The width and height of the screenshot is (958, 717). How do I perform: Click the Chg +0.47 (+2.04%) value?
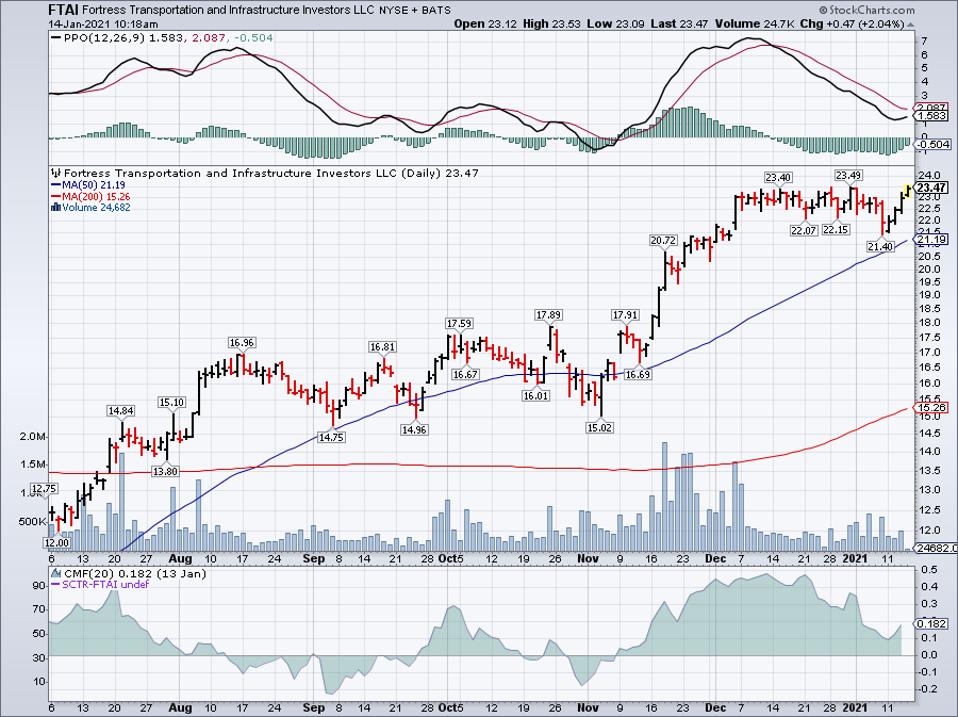(x=852, y=24)
